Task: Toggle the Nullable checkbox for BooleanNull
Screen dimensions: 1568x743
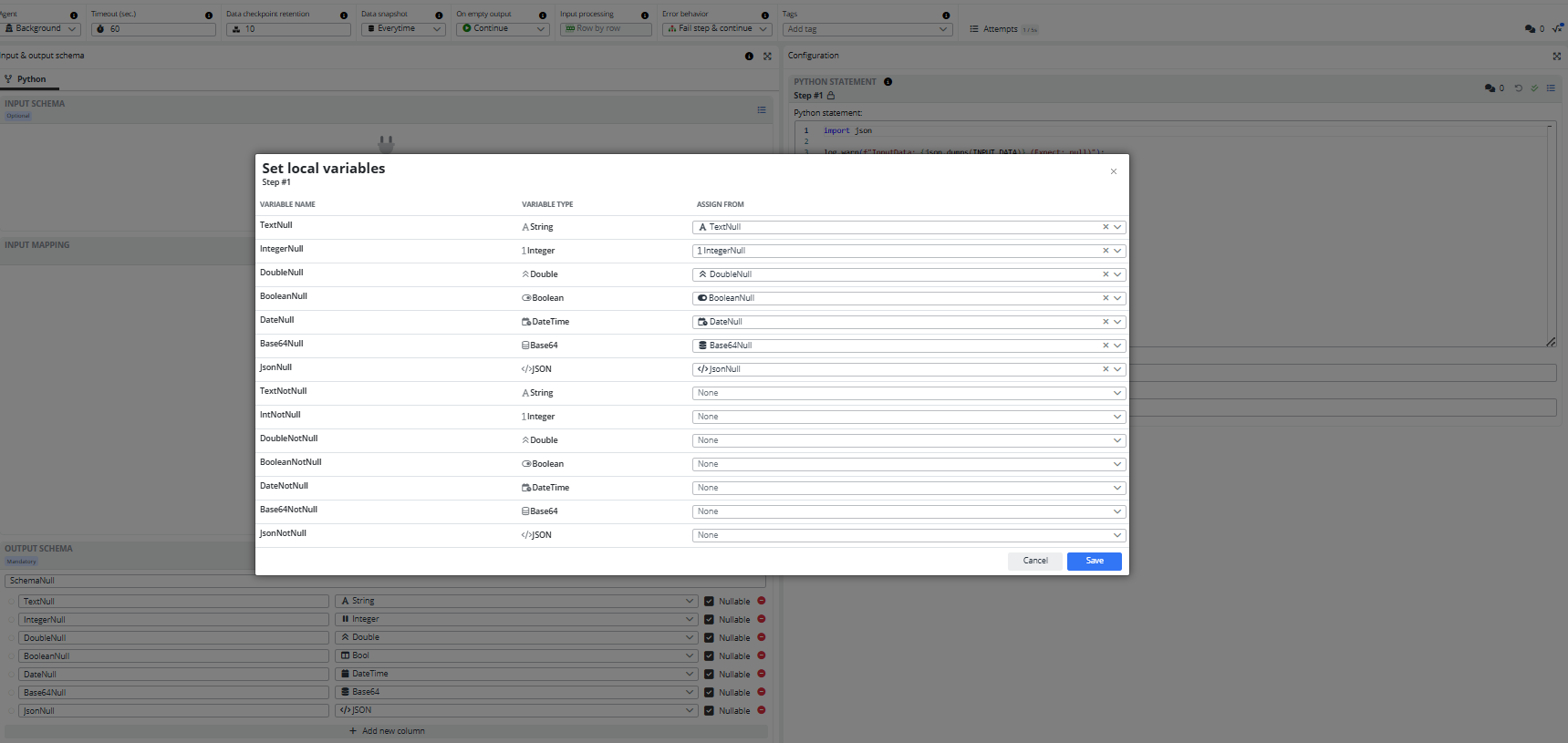Action: point(709,656)
